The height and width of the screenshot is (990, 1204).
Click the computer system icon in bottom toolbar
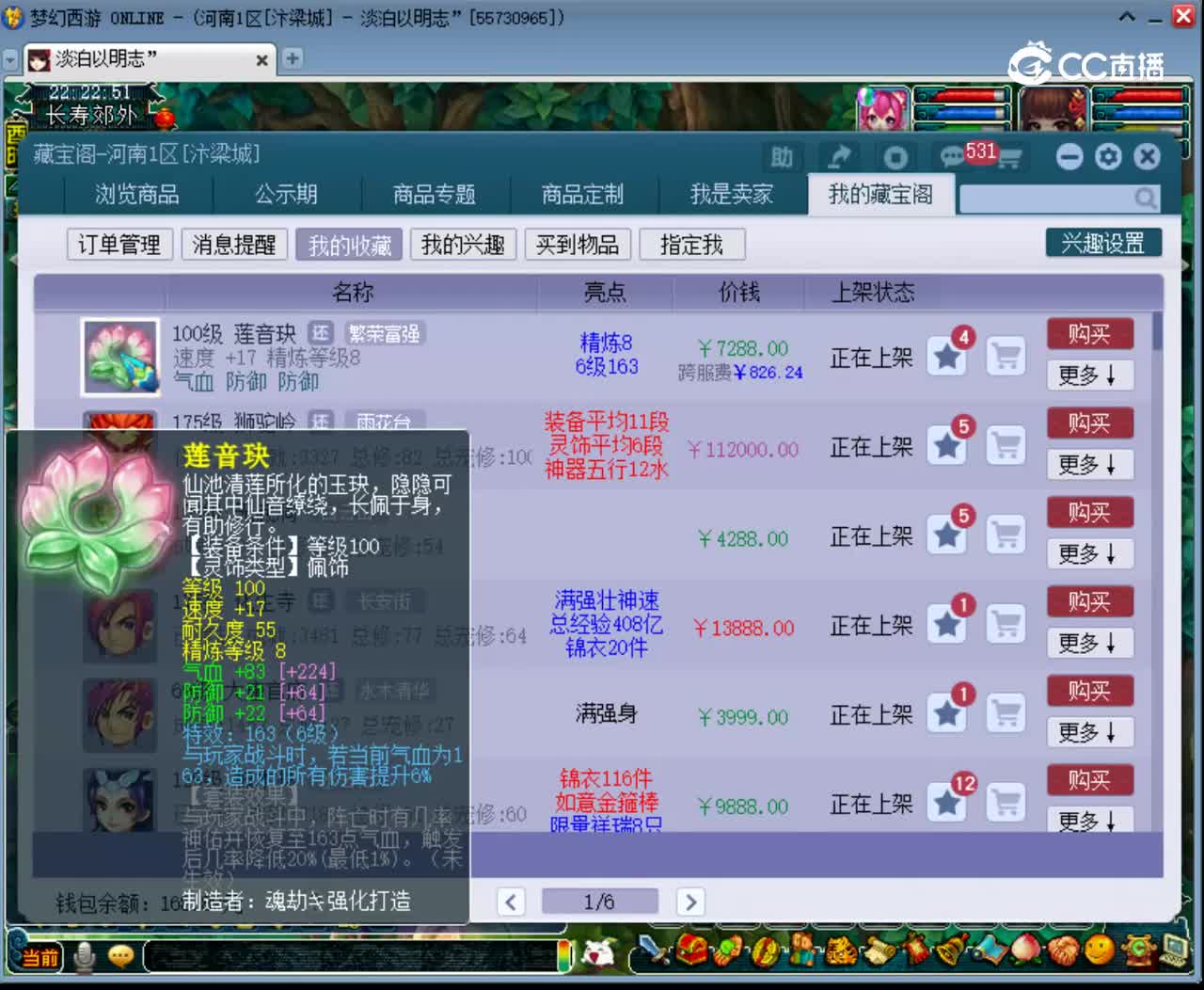click(x=1175, y=951)
